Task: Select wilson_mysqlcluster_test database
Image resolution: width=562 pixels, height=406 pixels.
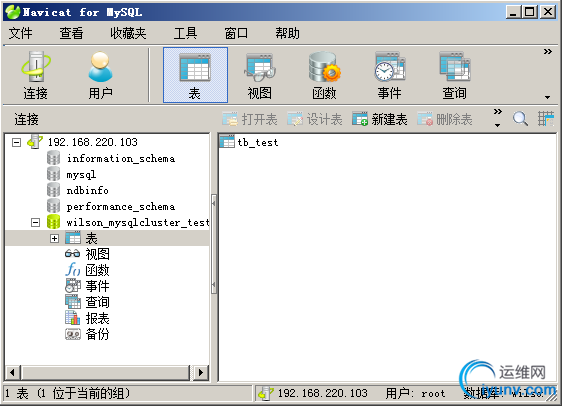Action: tap(138, 223)
